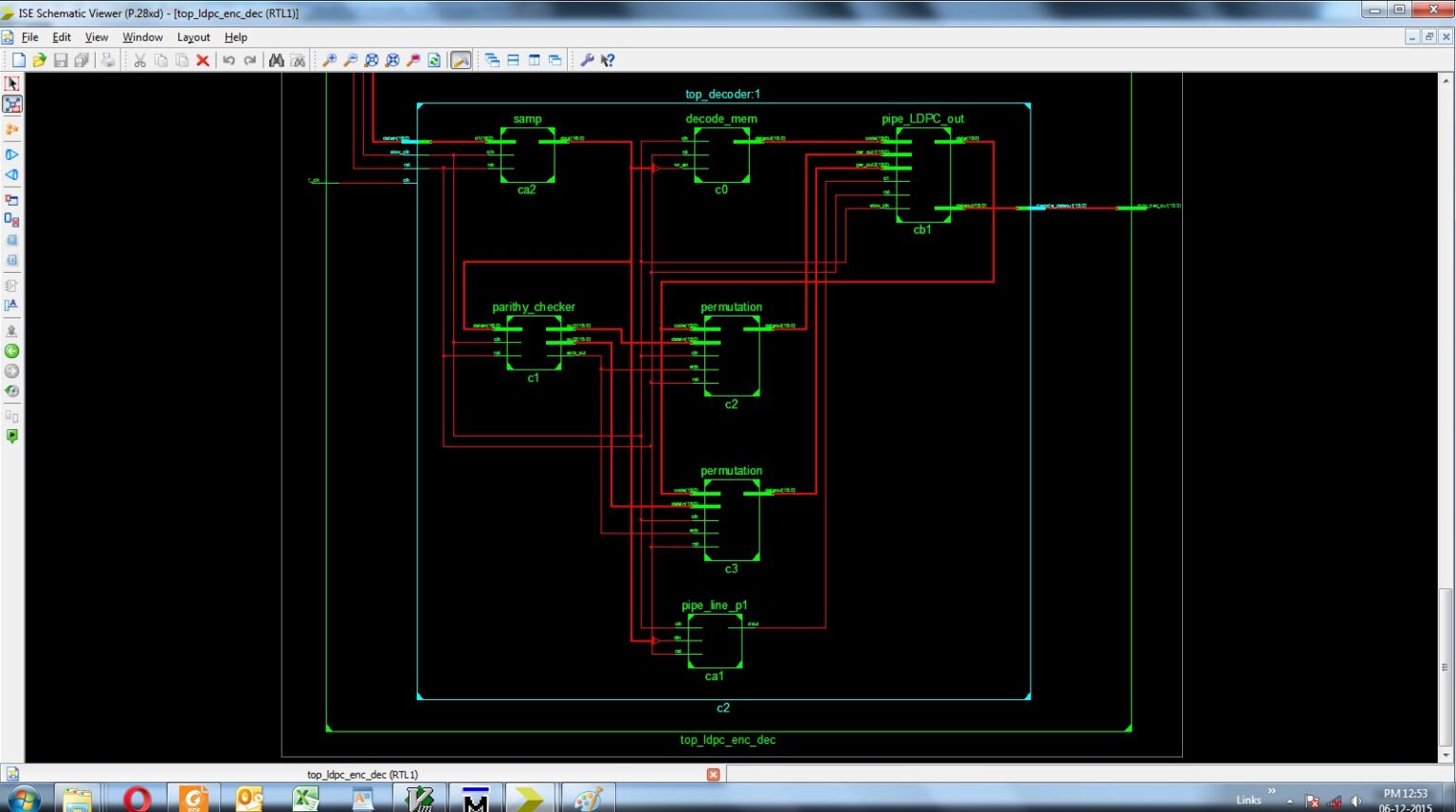Open the Window menu
The image size is (1456, 812).
click(x=142, y=37)
